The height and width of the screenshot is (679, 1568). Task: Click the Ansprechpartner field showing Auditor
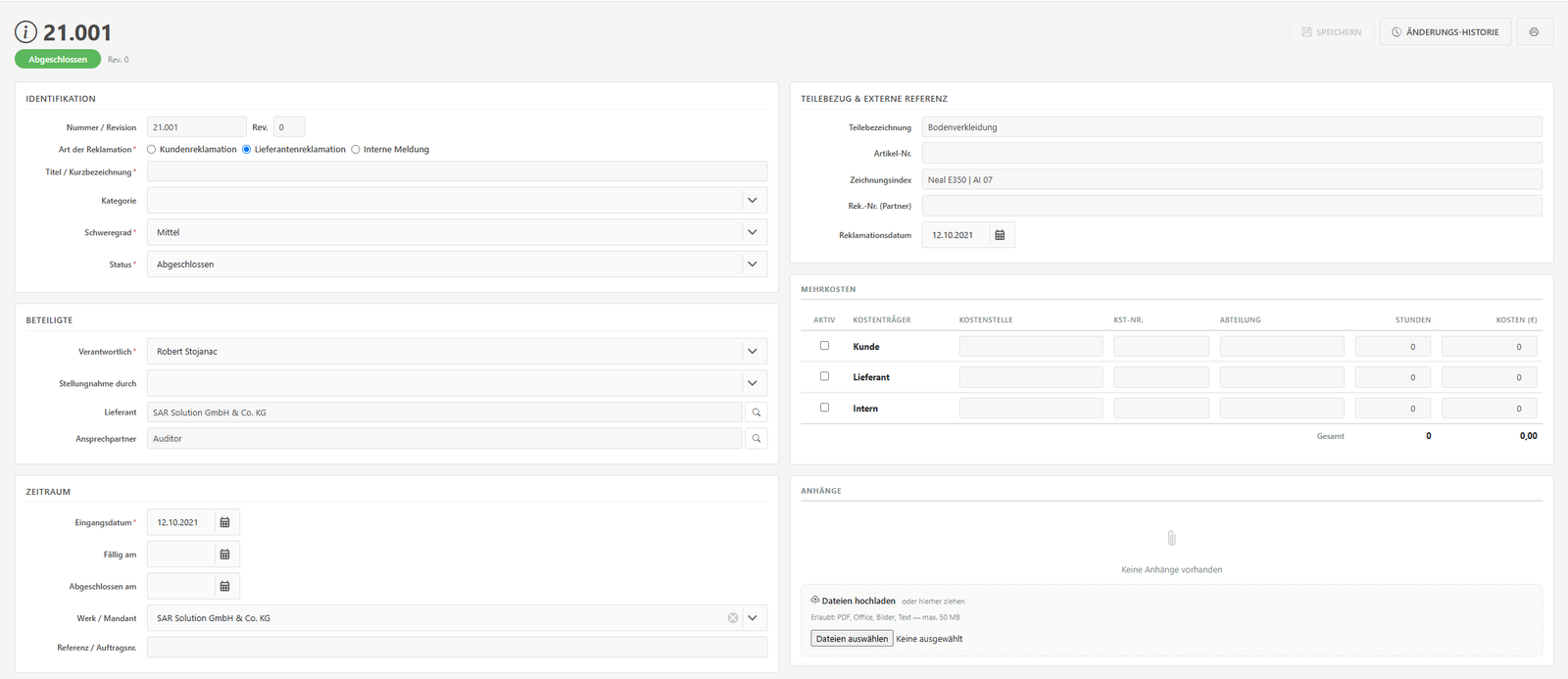point(444,439)
